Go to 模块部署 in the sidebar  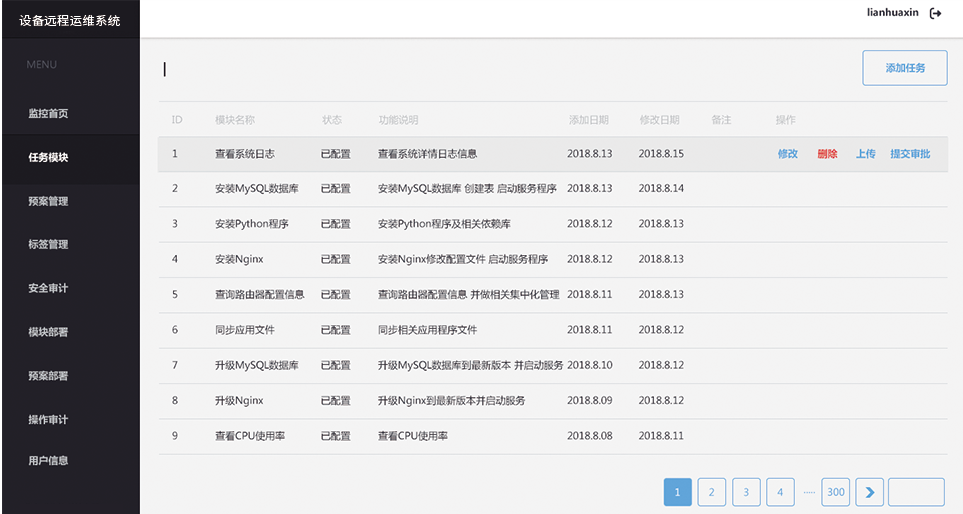(x=48, y=332)
